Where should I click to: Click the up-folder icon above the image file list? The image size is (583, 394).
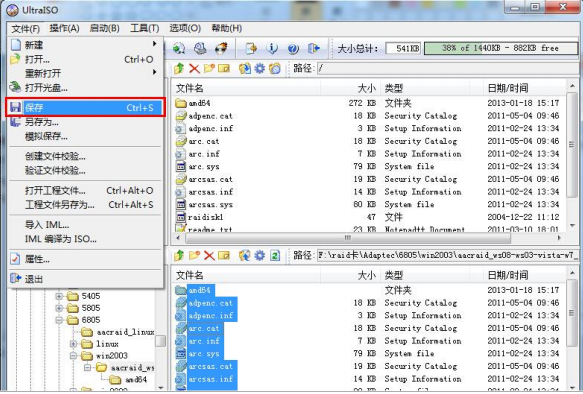[x=179, y=68]
